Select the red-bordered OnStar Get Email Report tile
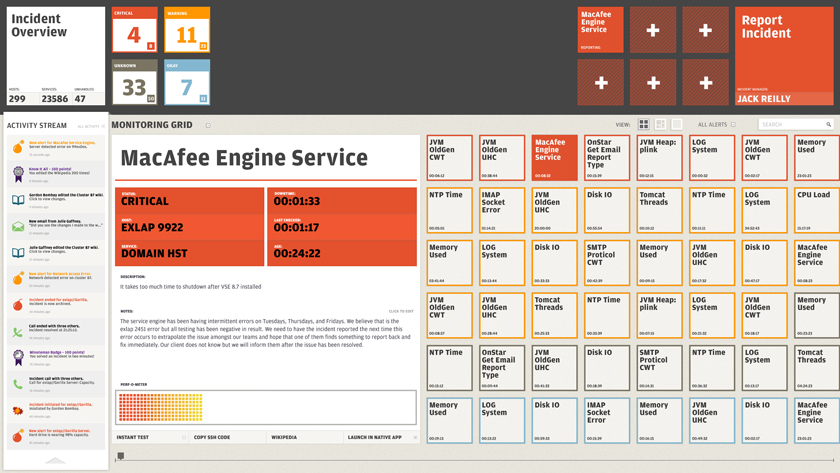 [x=607, y=157]
